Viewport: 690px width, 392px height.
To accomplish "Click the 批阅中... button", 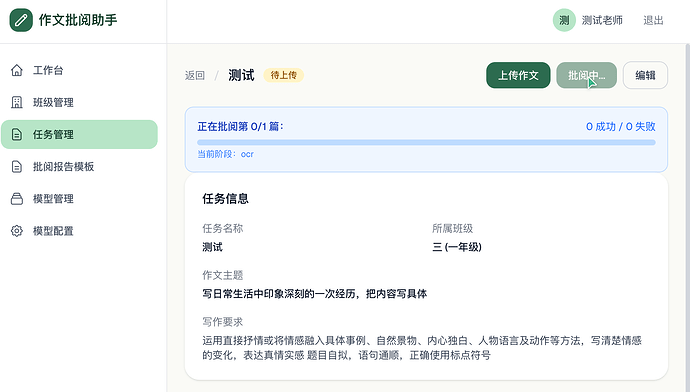I will point(586,75).
